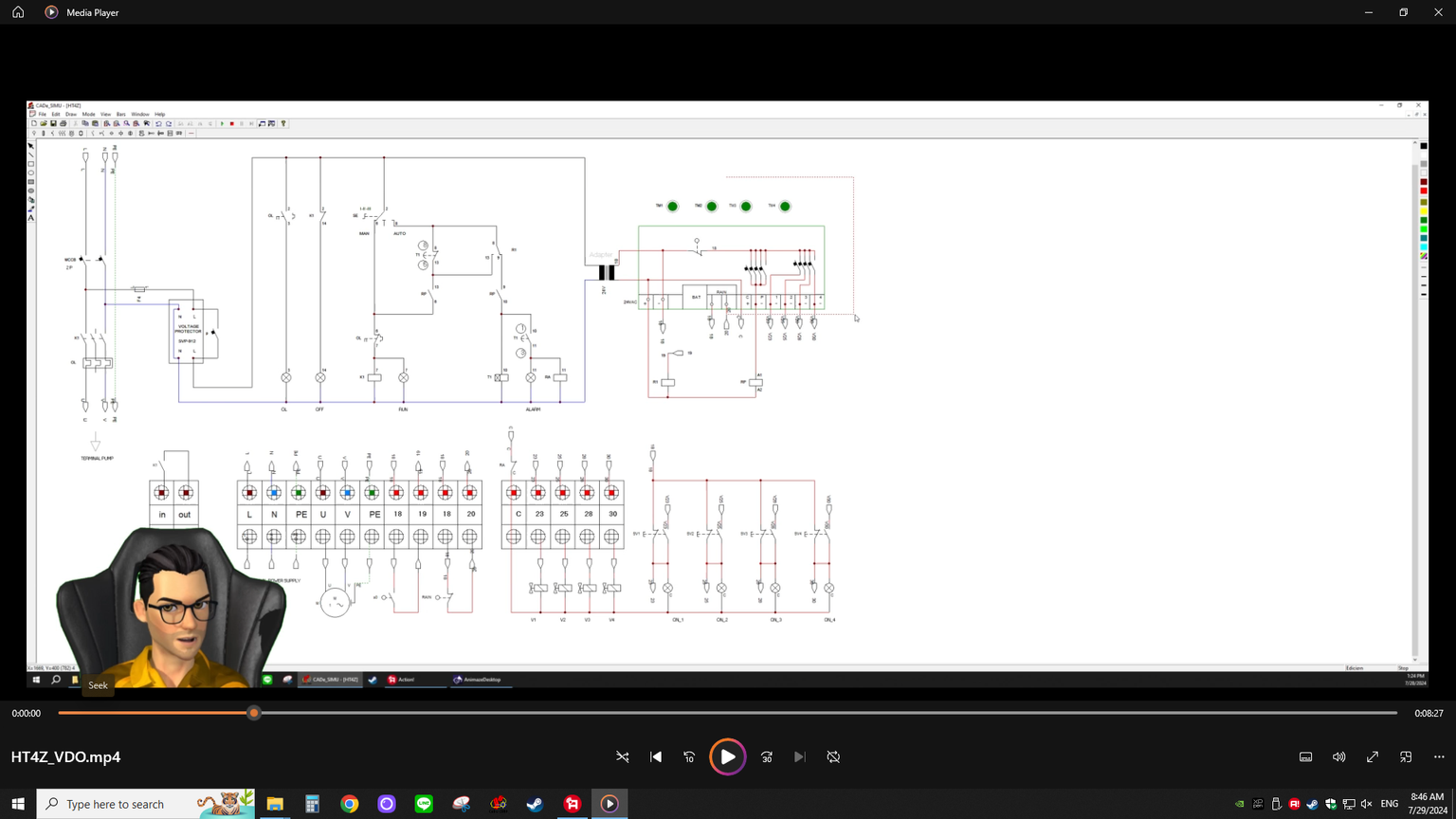Go to previous track
The width and height of the screenshot is (1456, 819).
click(x=656, y=757)
